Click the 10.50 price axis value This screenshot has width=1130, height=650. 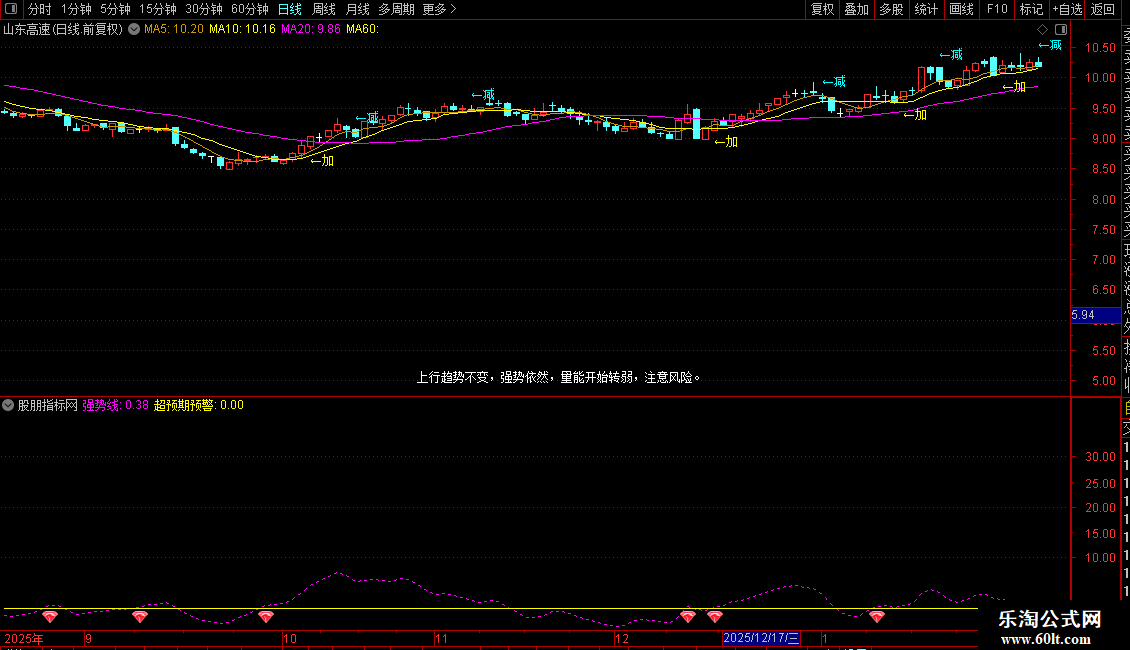click(x=1100, y=48)
